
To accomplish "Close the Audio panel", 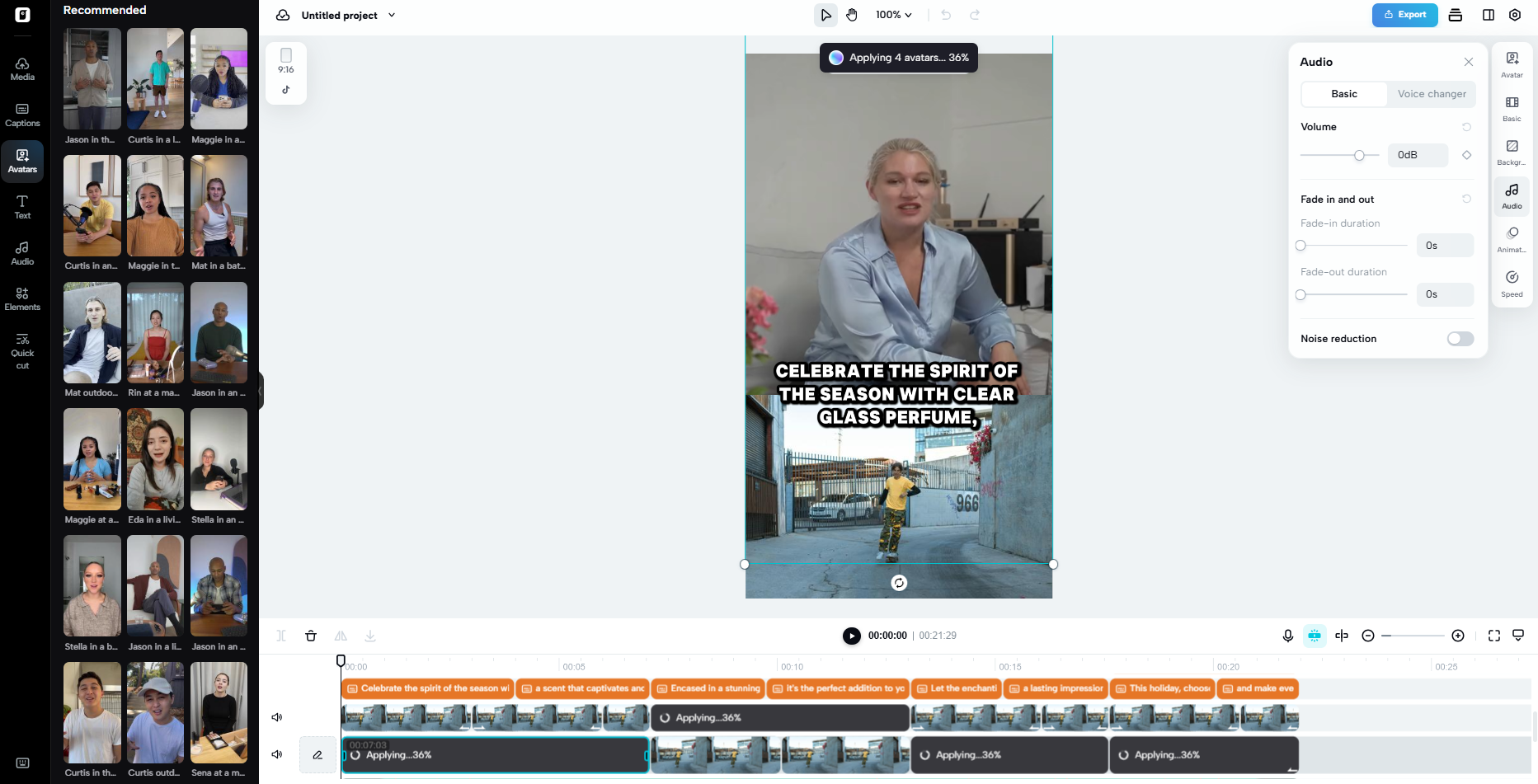I will click(x=1469, y=62).
